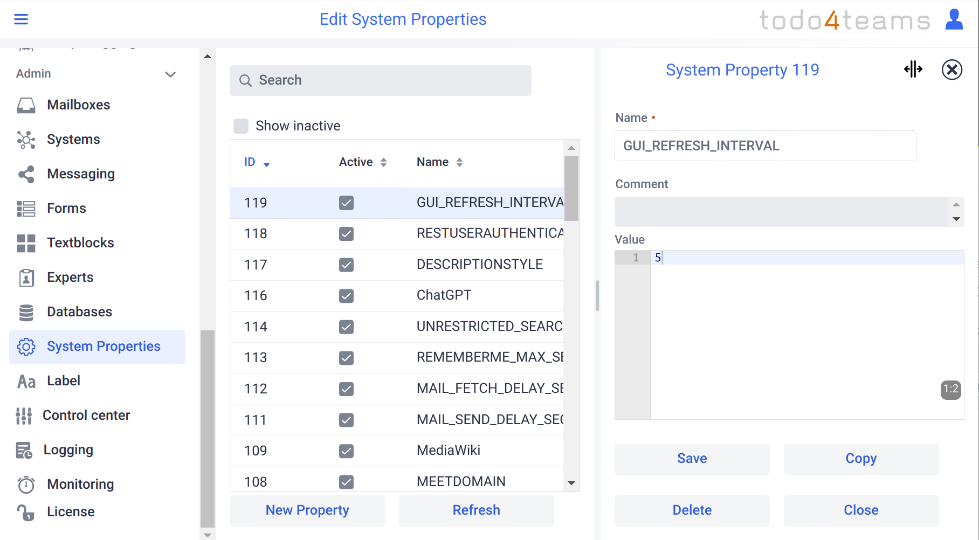Uncheck Active for property 113

346,358
